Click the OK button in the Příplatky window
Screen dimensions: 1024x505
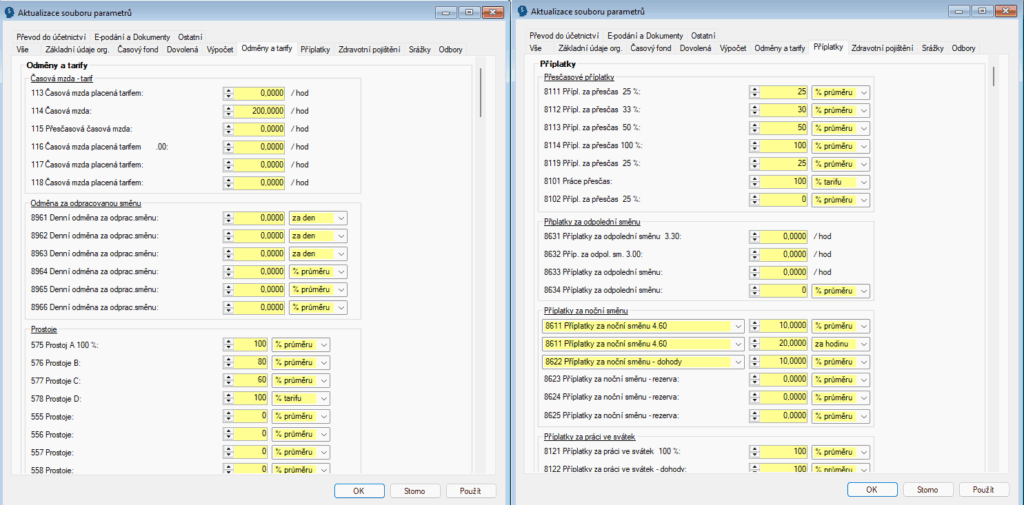[873, 490]
